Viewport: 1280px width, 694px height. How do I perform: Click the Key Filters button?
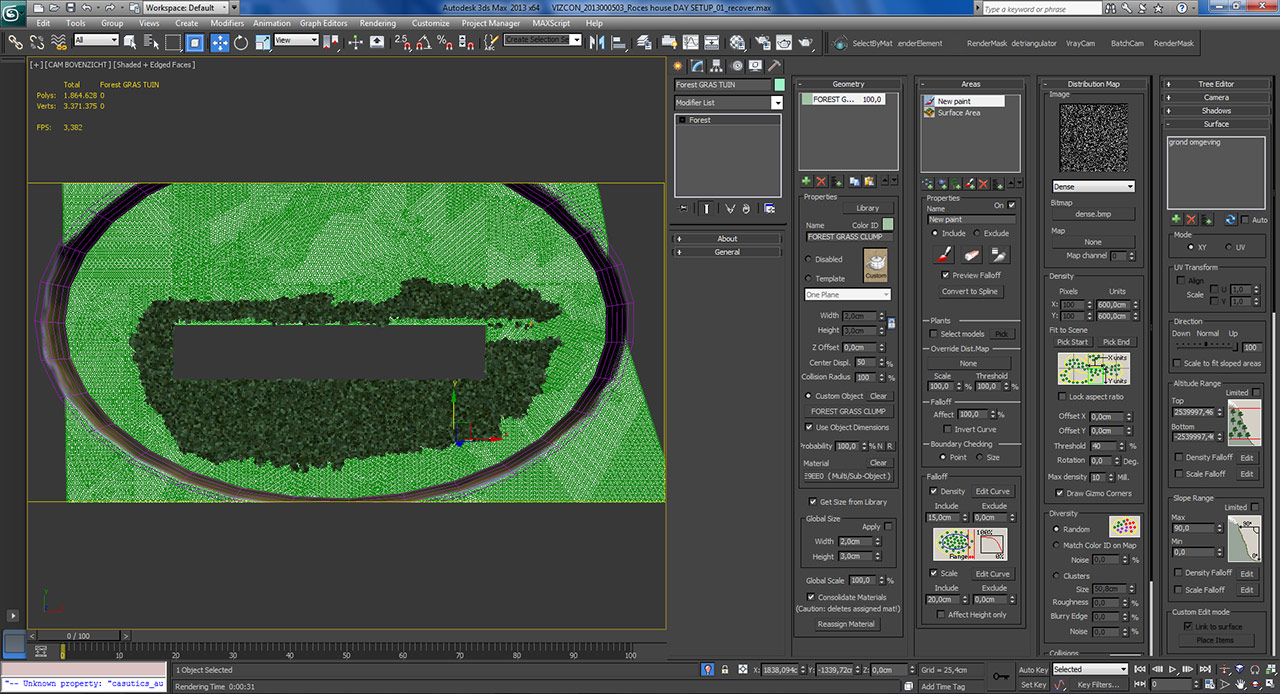coord(1098,685)
